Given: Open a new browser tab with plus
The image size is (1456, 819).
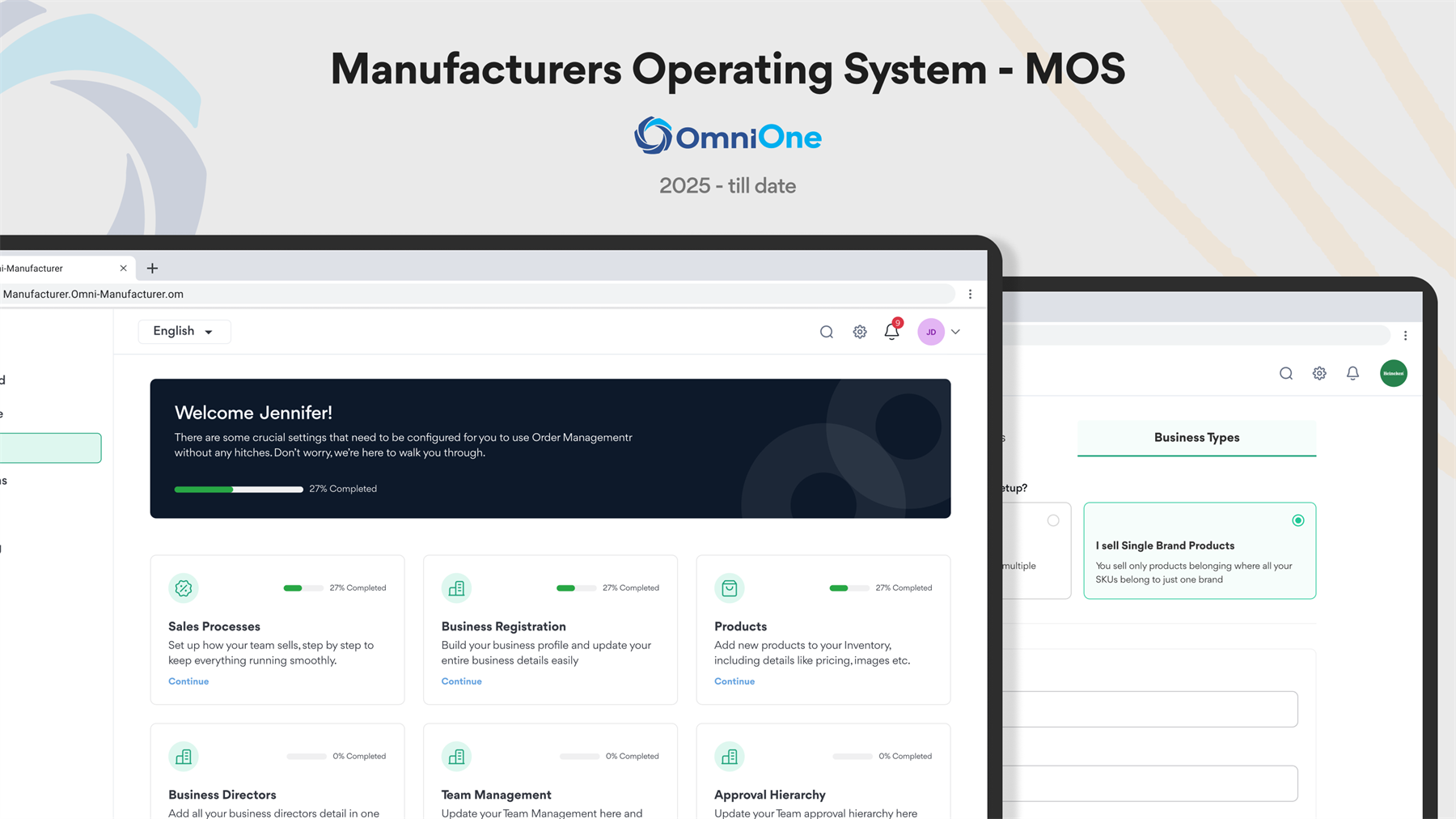Looking at the screenshot, I should pos(152,268).
